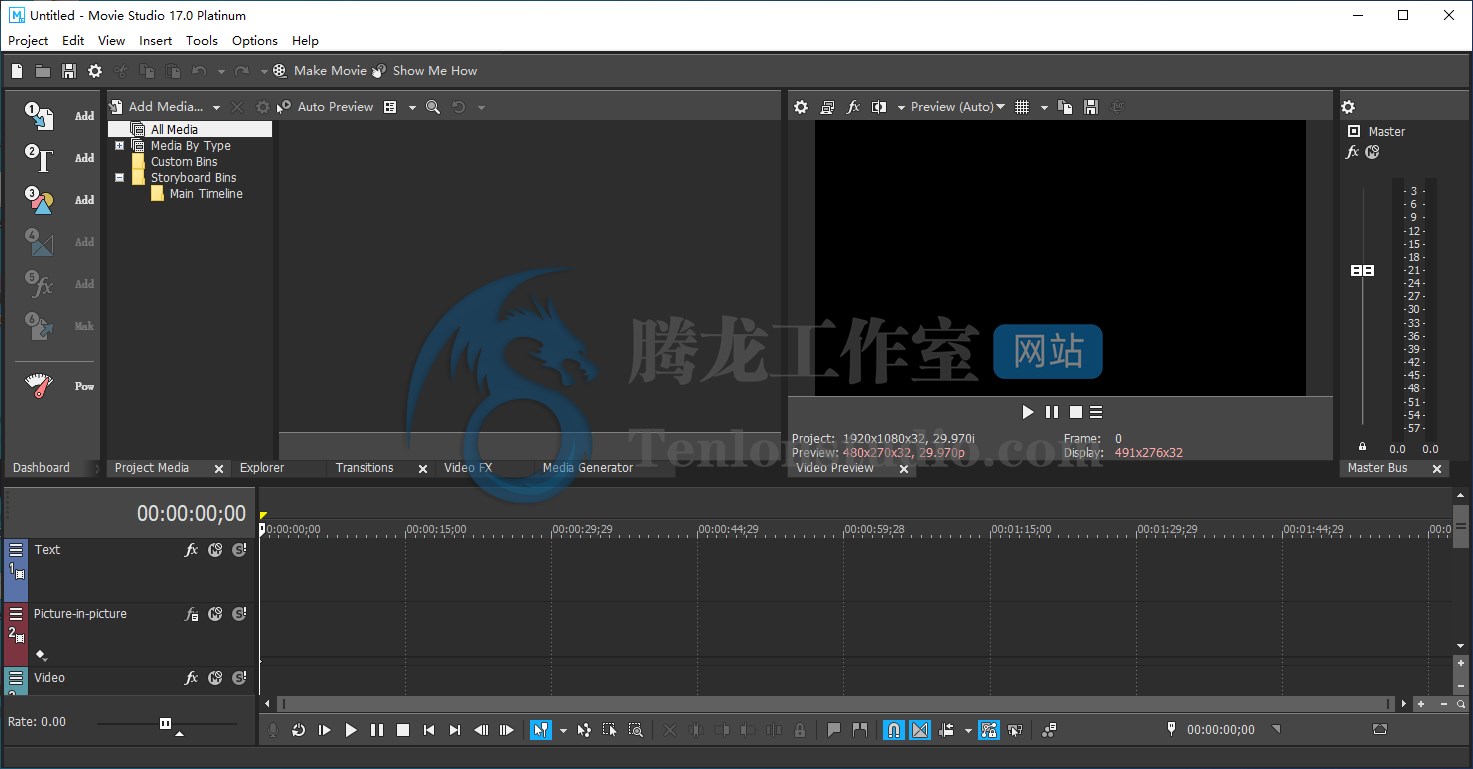Open the overlays dropdown arrow beside grid
Viewport: 1473px width, 769px height.
click(x=1044, y=107)
